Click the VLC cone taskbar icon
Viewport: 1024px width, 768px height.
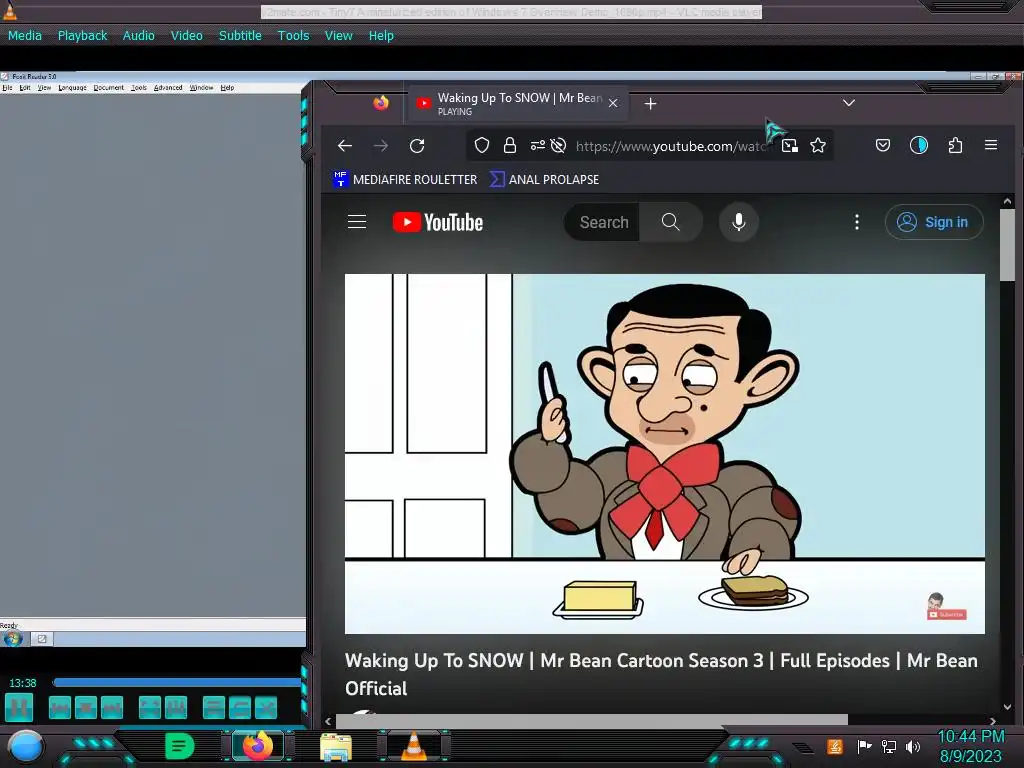(414, 746)
